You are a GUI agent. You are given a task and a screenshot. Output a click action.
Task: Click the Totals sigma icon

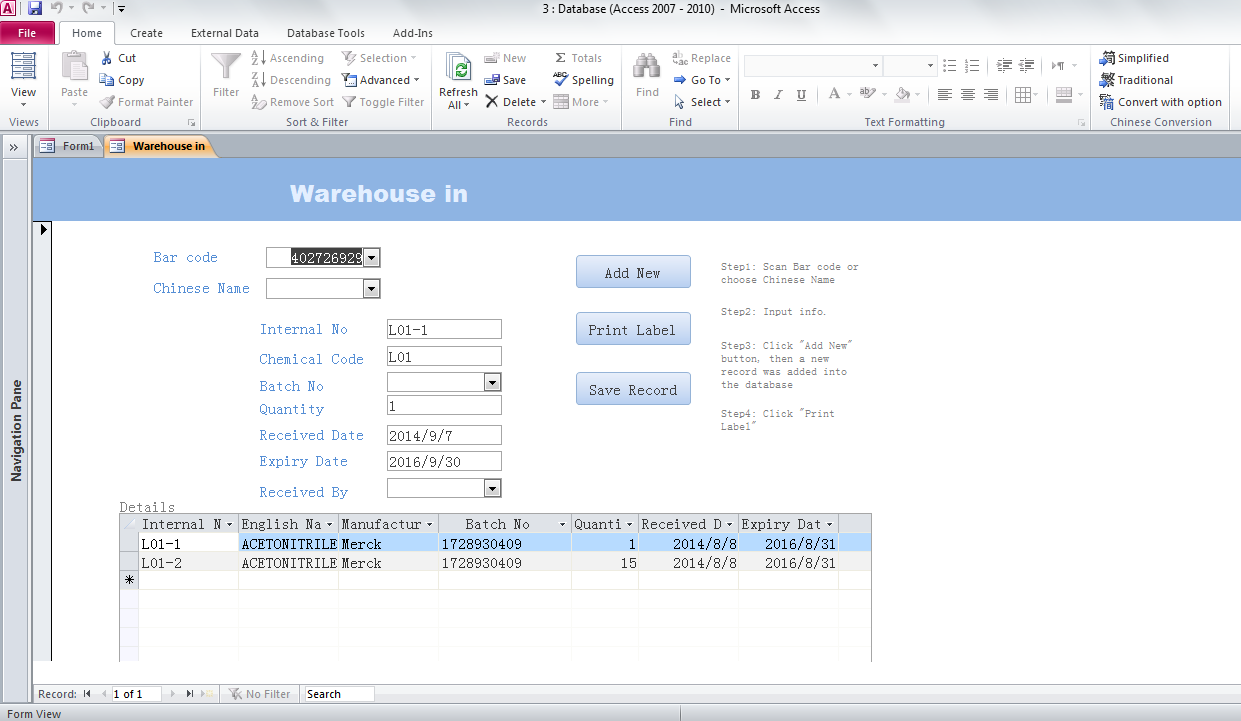coord(560,58)
